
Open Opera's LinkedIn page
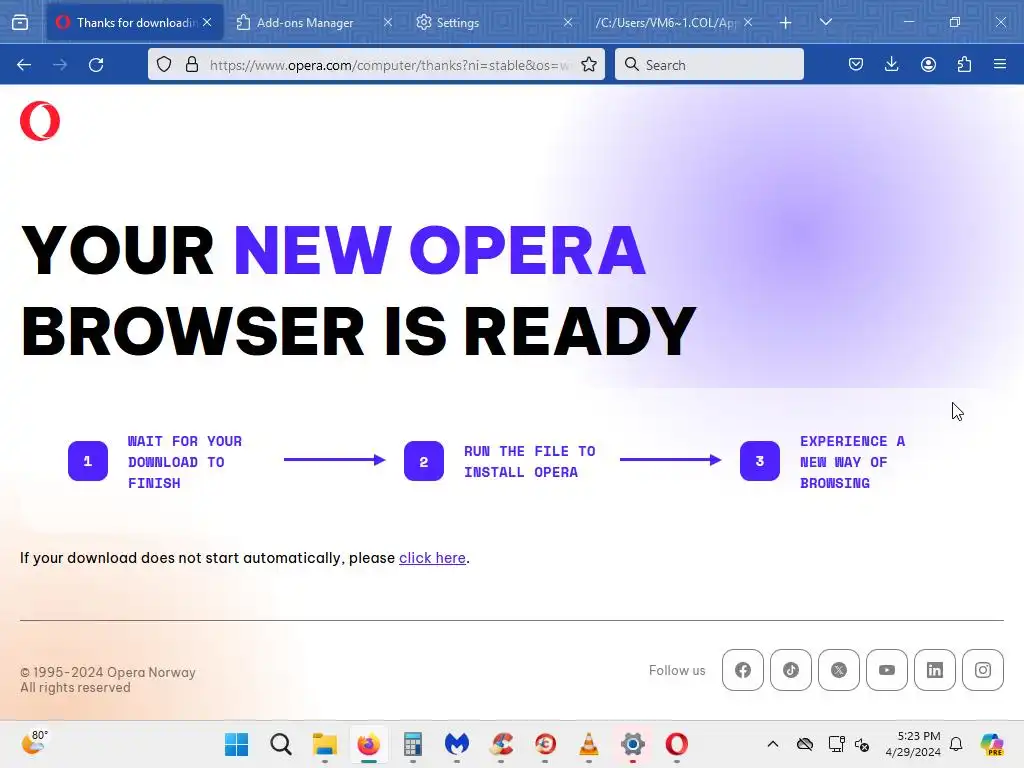click(x=935, y=670)
